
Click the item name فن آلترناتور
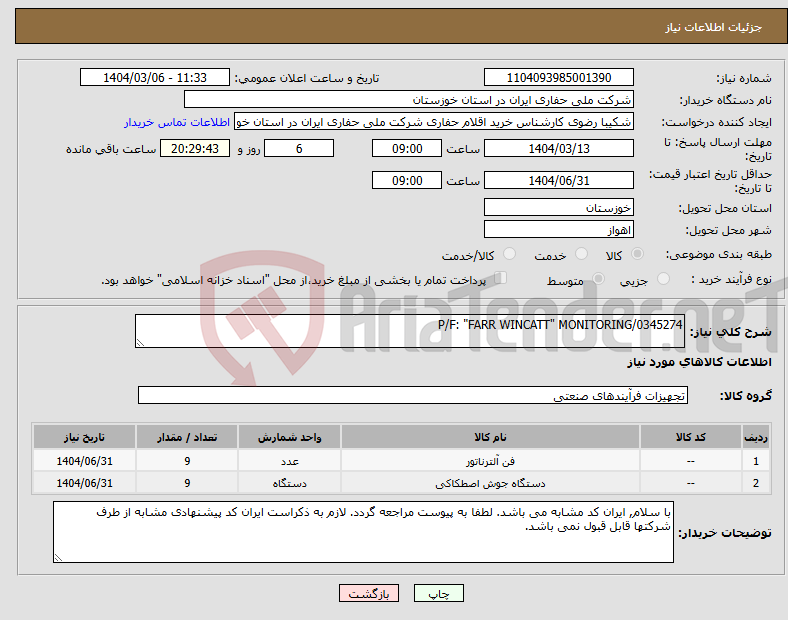[490, 461]
